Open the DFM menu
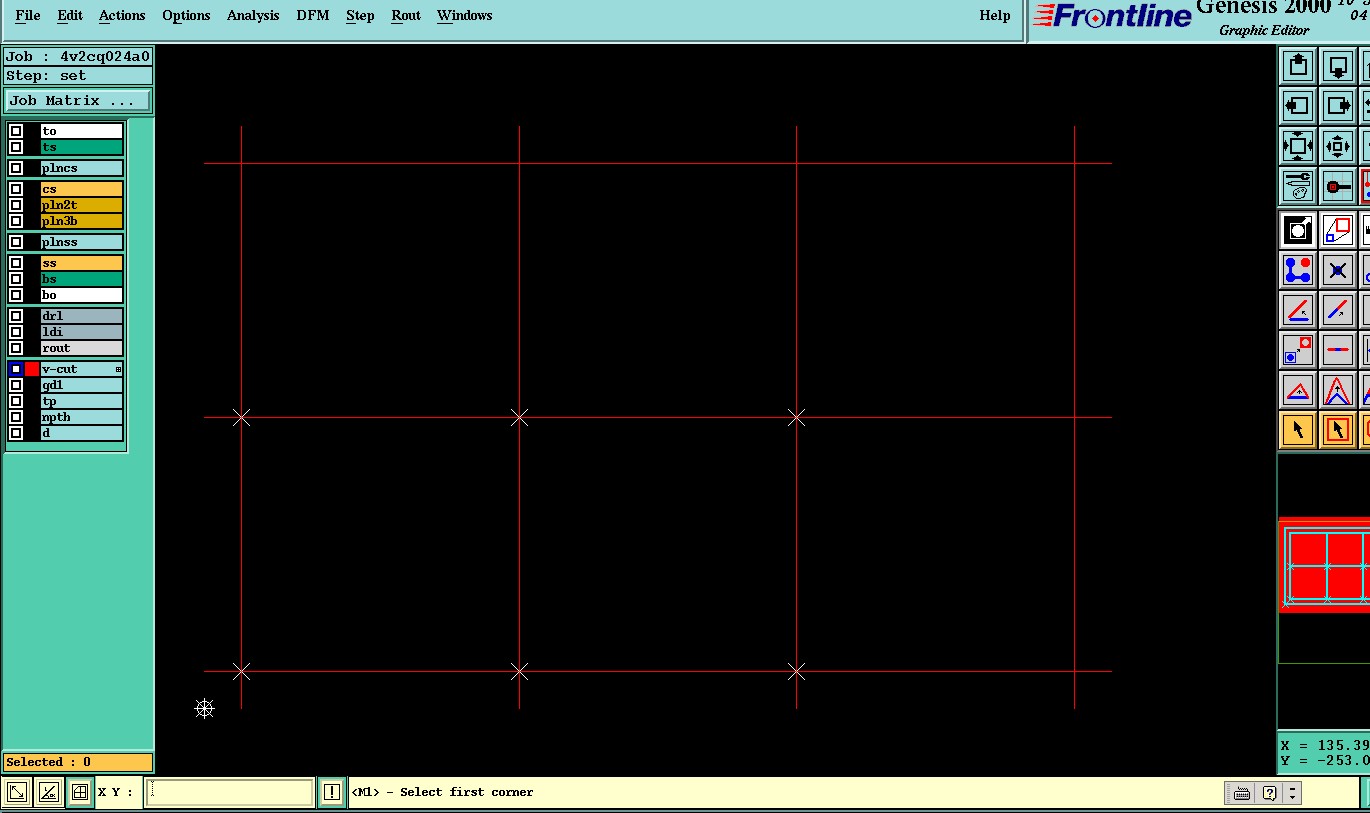Viewport: 1370px width, 813px height. coord(313,15)
